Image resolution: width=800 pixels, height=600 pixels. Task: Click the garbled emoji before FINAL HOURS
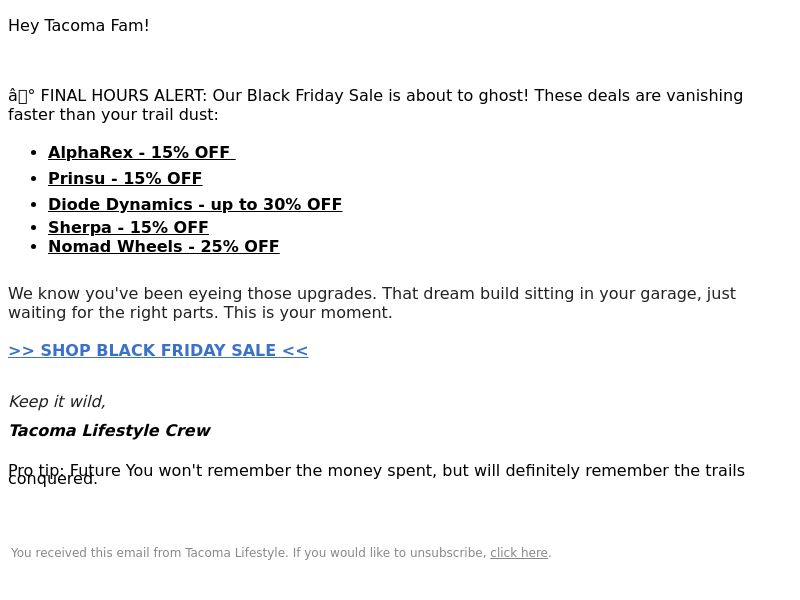[21, 96]
